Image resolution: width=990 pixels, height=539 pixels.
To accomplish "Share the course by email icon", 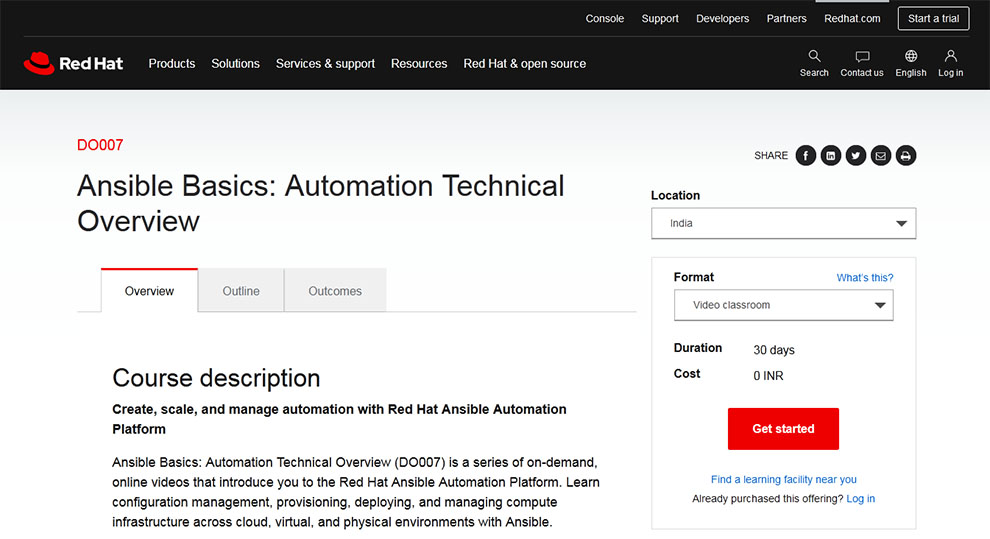I will [880, 155].
